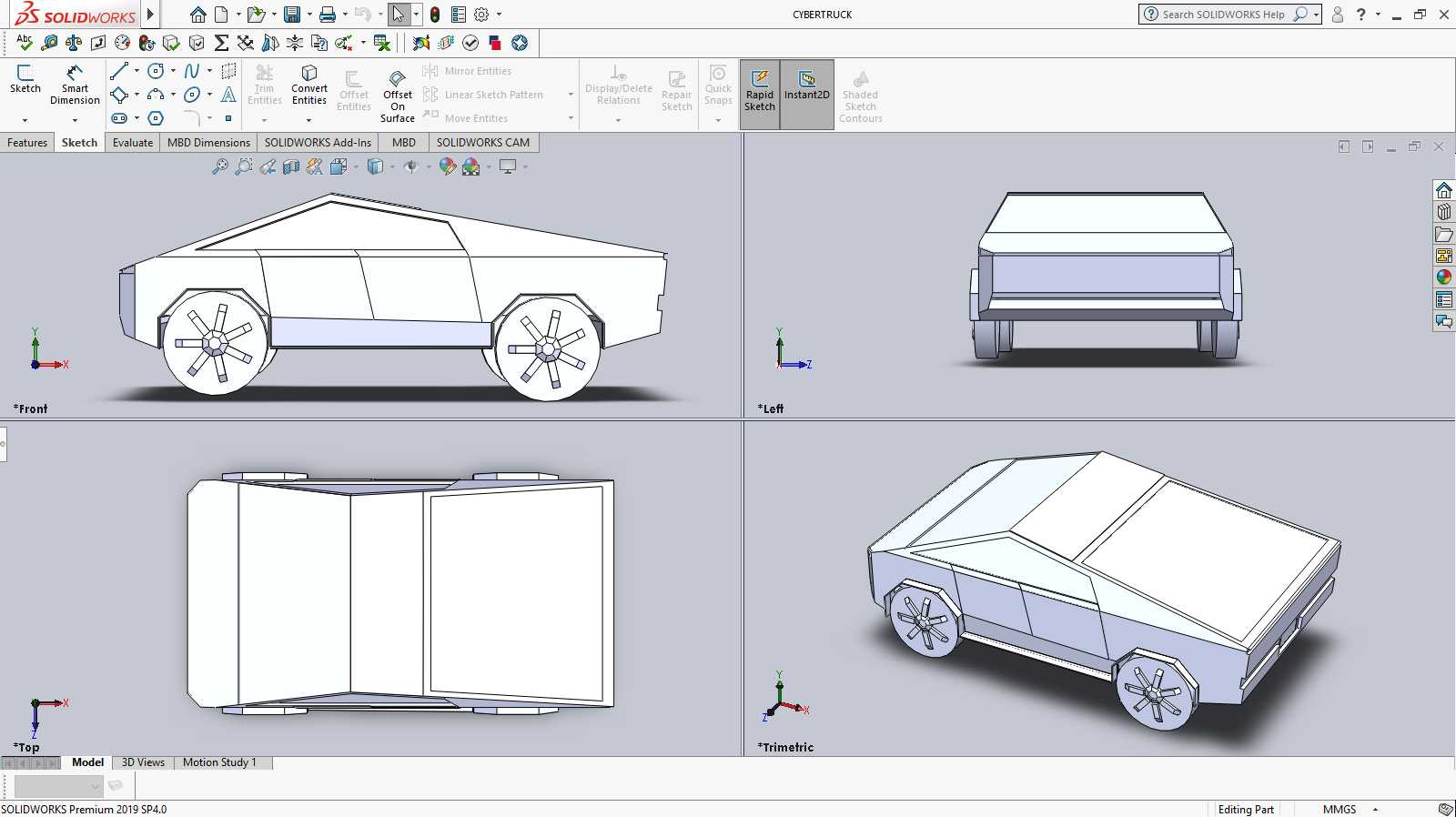Open Appearances tab in task pane
The height and width of the screenshot is (817, 1456).
click(1444, 277)
